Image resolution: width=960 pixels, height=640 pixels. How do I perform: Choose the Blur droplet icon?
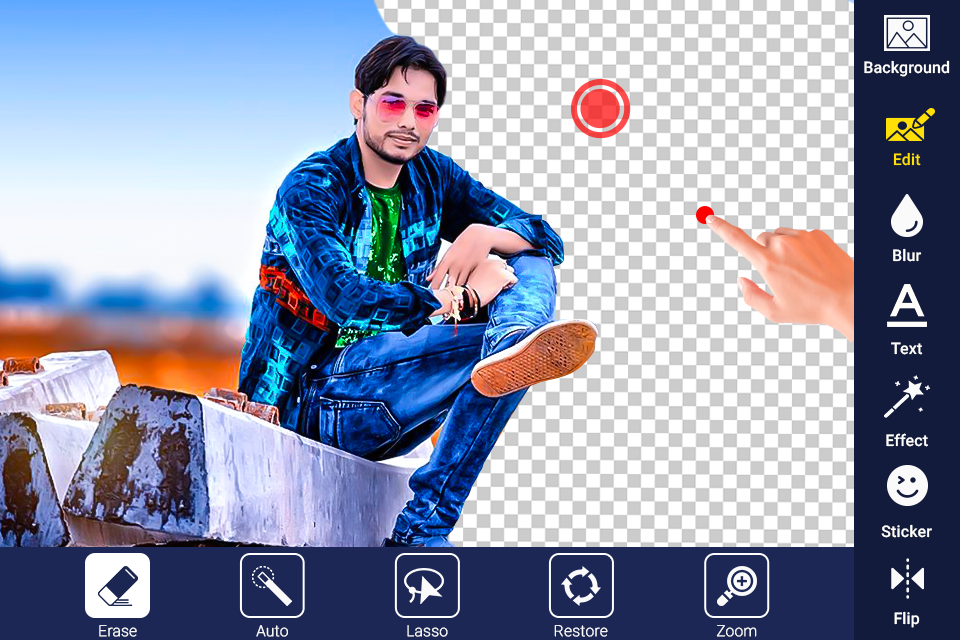click(907, 216)
